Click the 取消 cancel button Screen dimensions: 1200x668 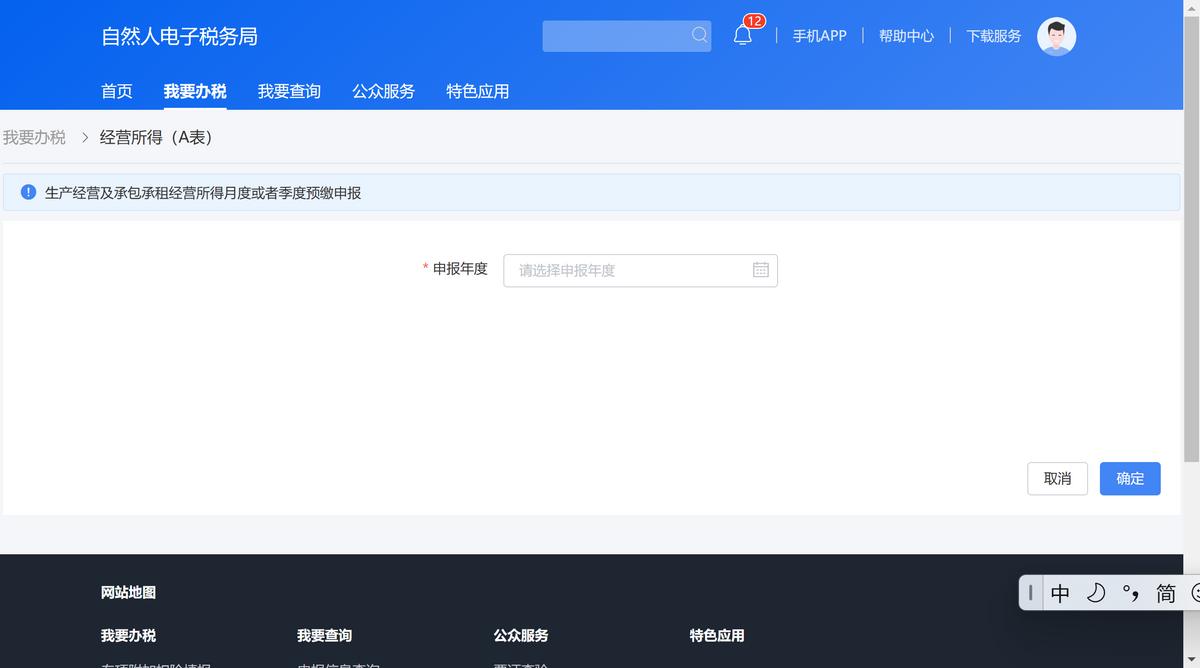(x=1057, y=479)
